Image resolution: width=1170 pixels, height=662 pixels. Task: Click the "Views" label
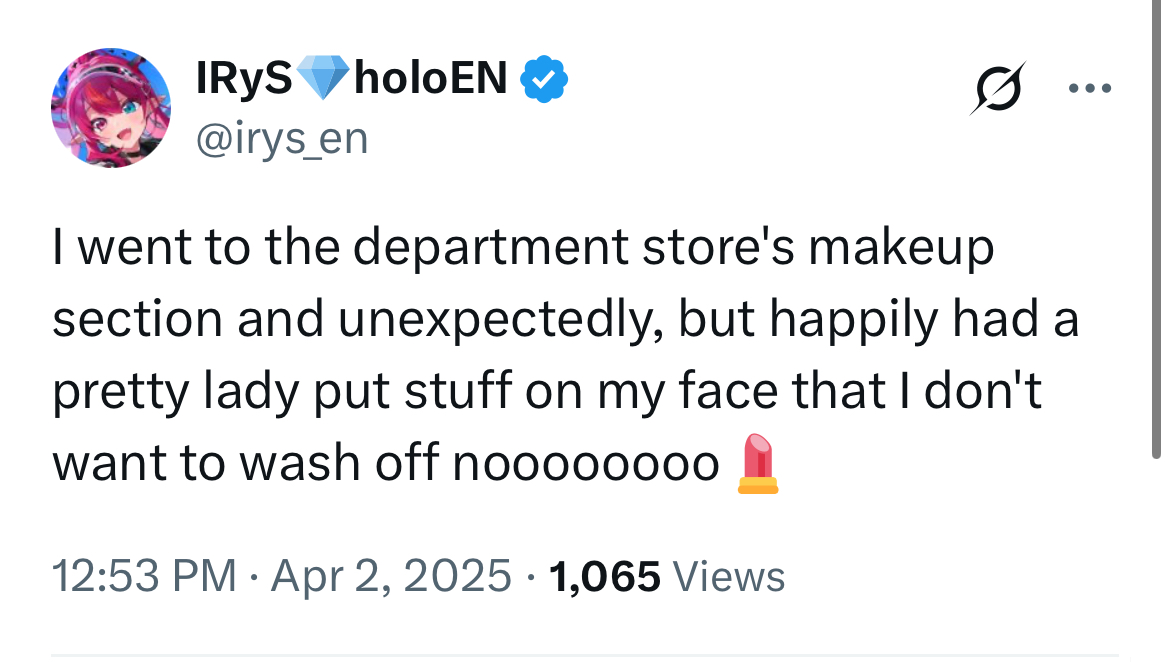[x=729, y=577]
